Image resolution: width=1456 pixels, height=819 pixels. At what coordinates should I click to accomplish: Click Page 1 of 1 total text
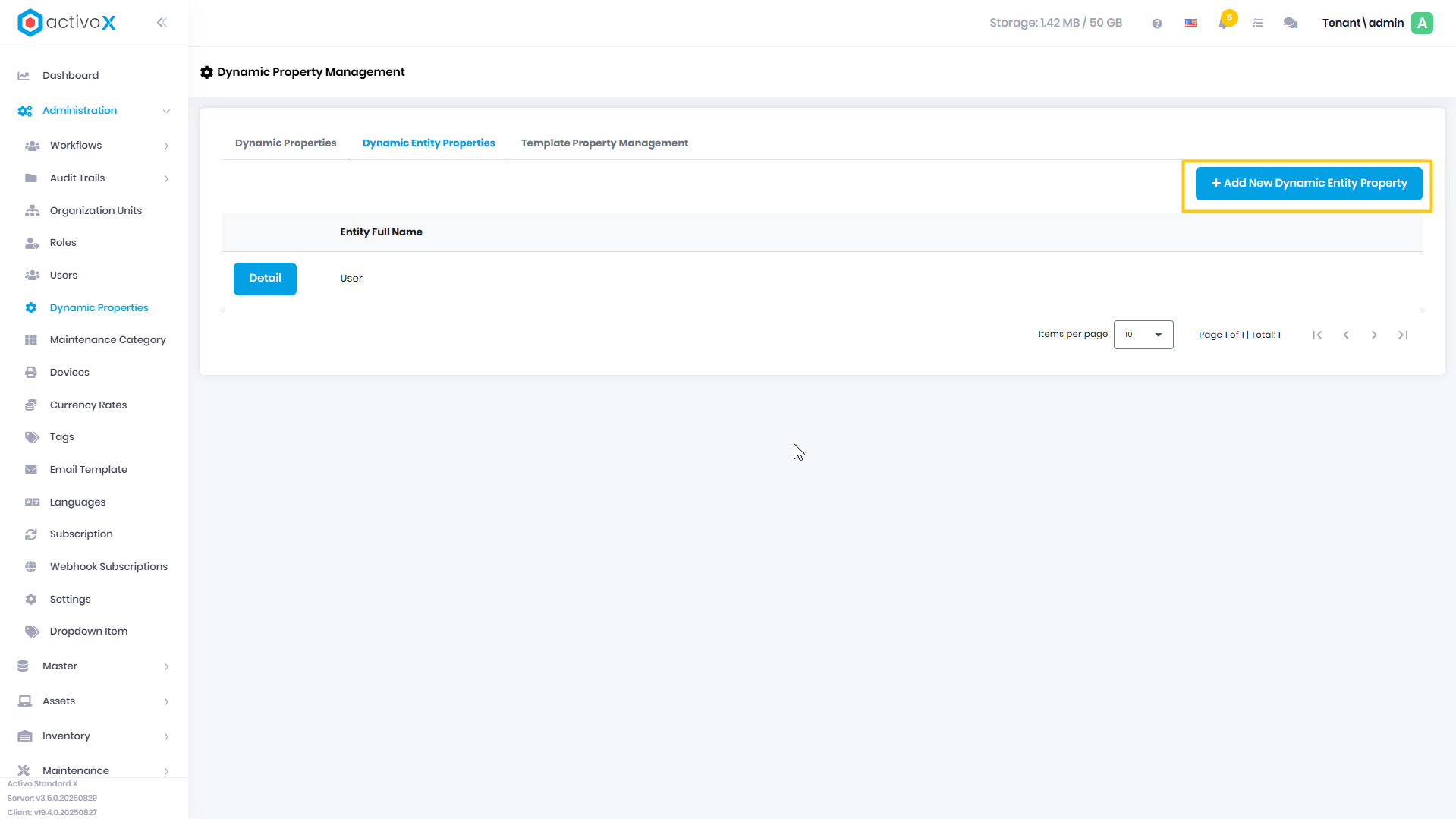1240,335
